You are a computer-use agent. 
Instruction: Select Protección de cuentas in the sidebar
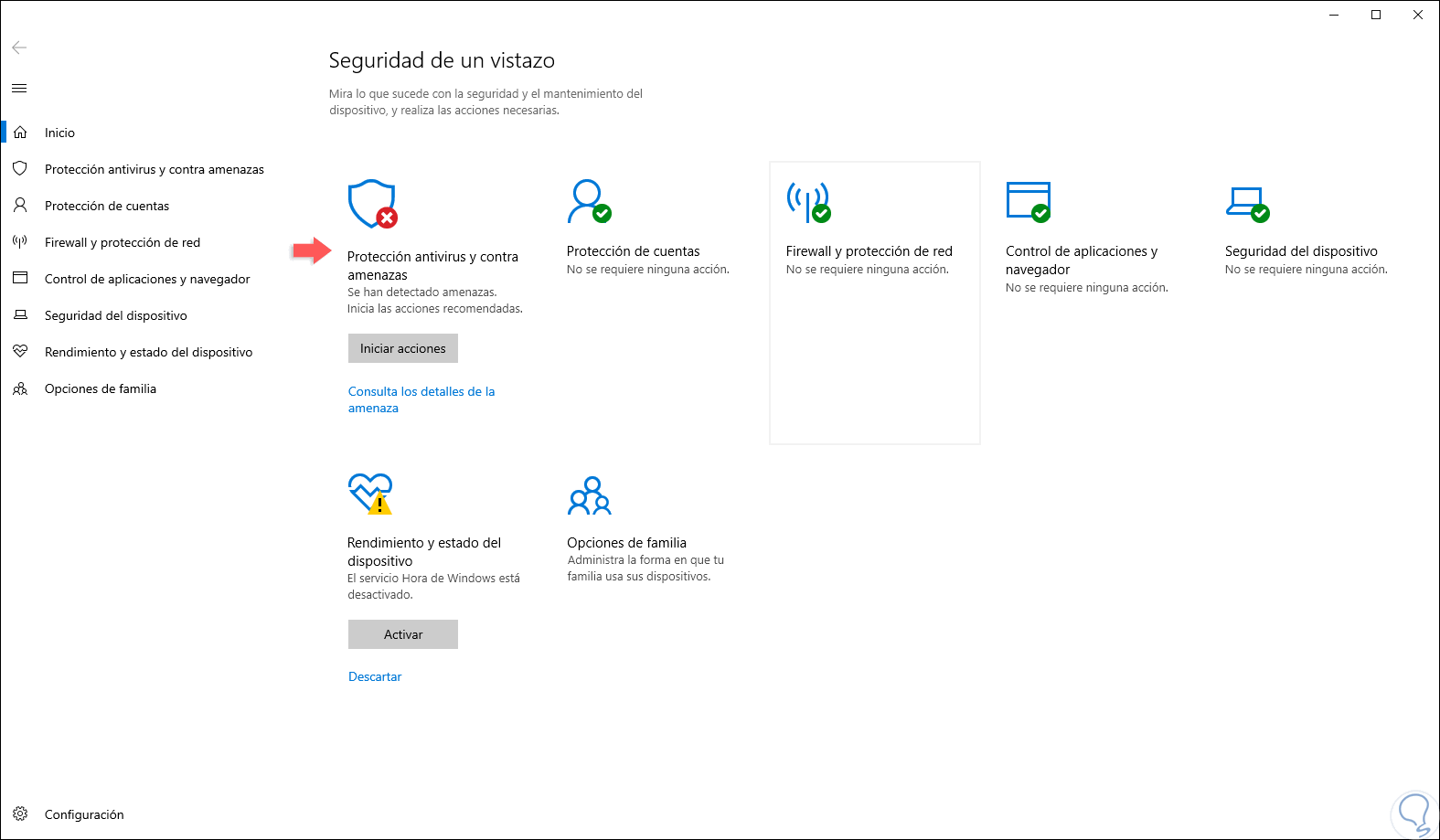106,206
